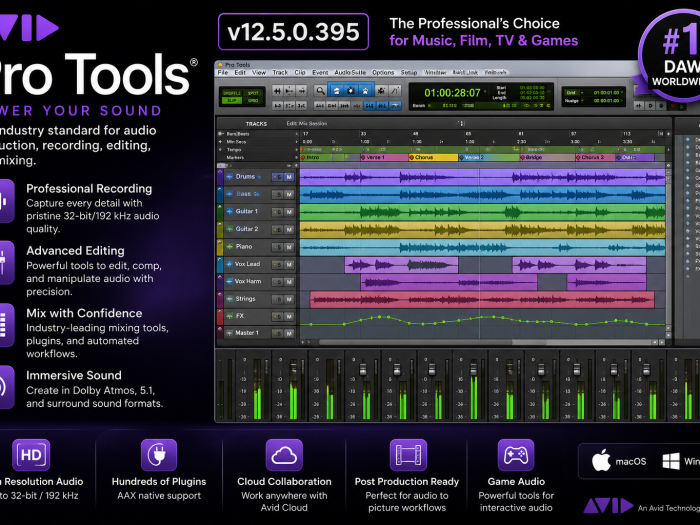Screen dimensions: 700x525
Task: Open the Clip menu
Action: pyautogui.click(x=300, y=72)
